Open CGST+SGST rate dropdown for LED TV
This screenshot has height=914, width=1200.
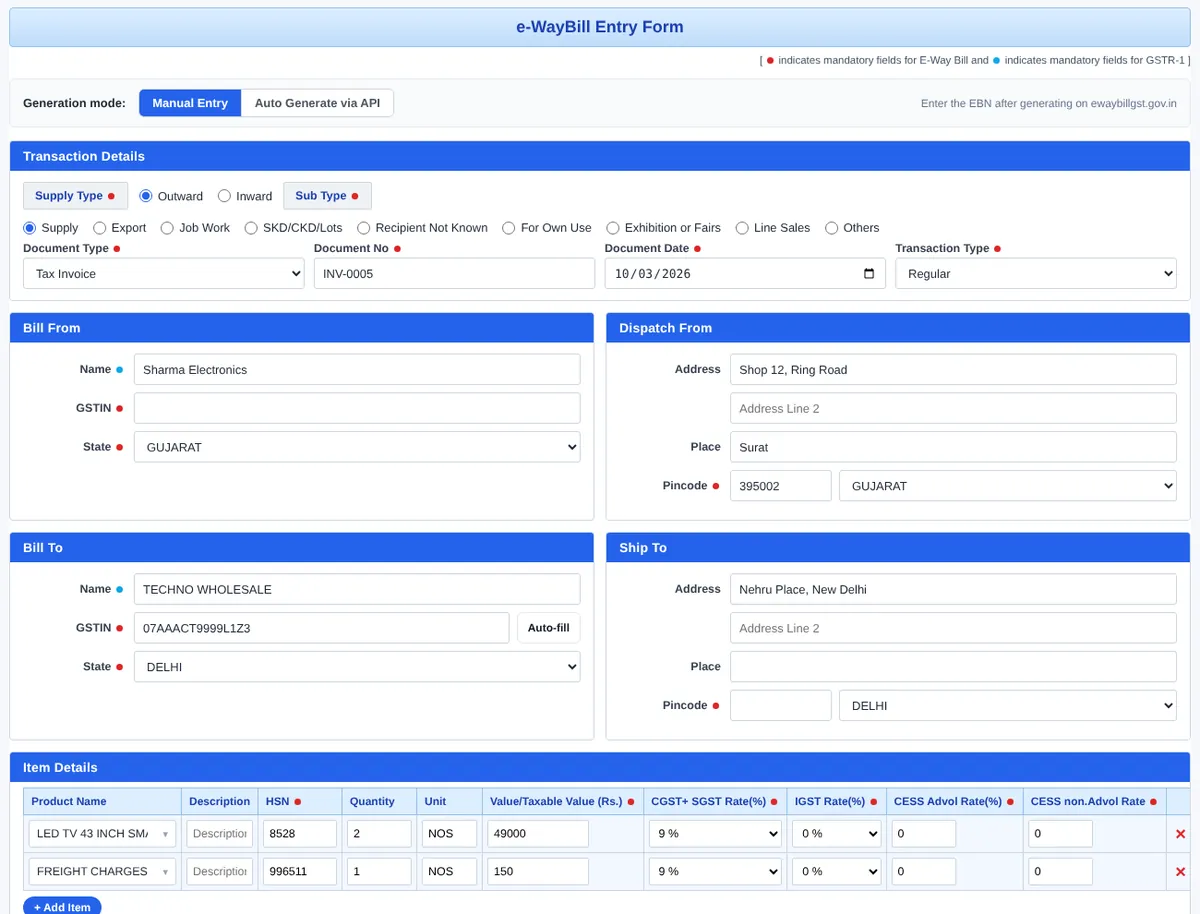click(715, 834)
